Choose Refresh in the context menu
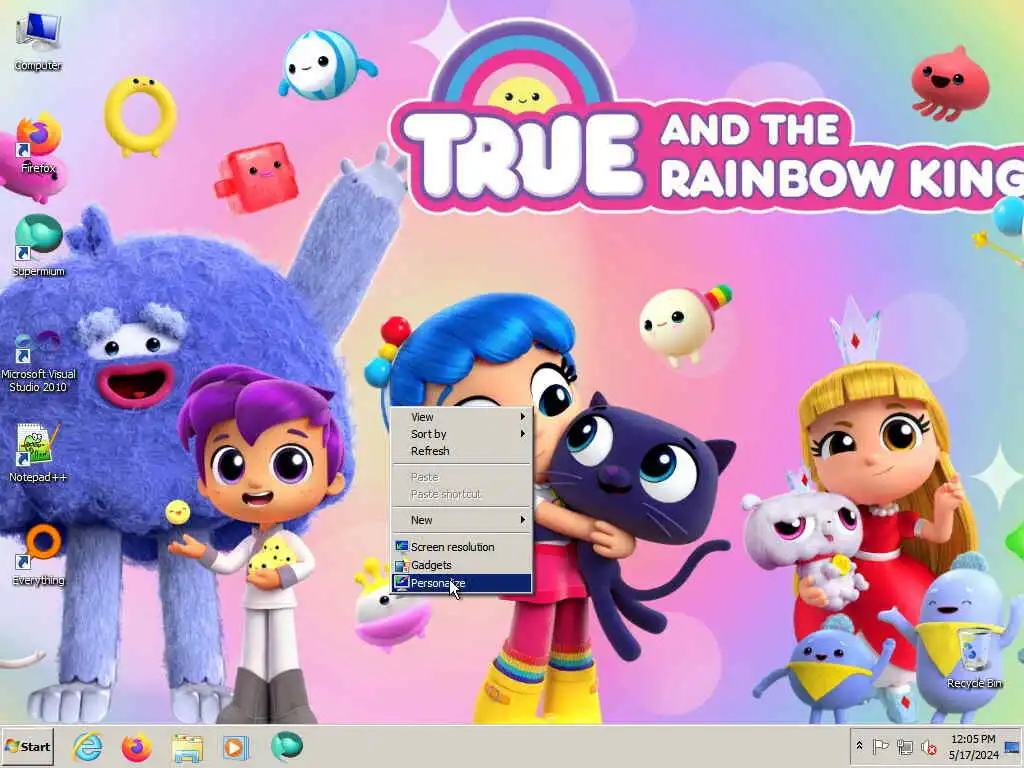 tap(461, 451)
